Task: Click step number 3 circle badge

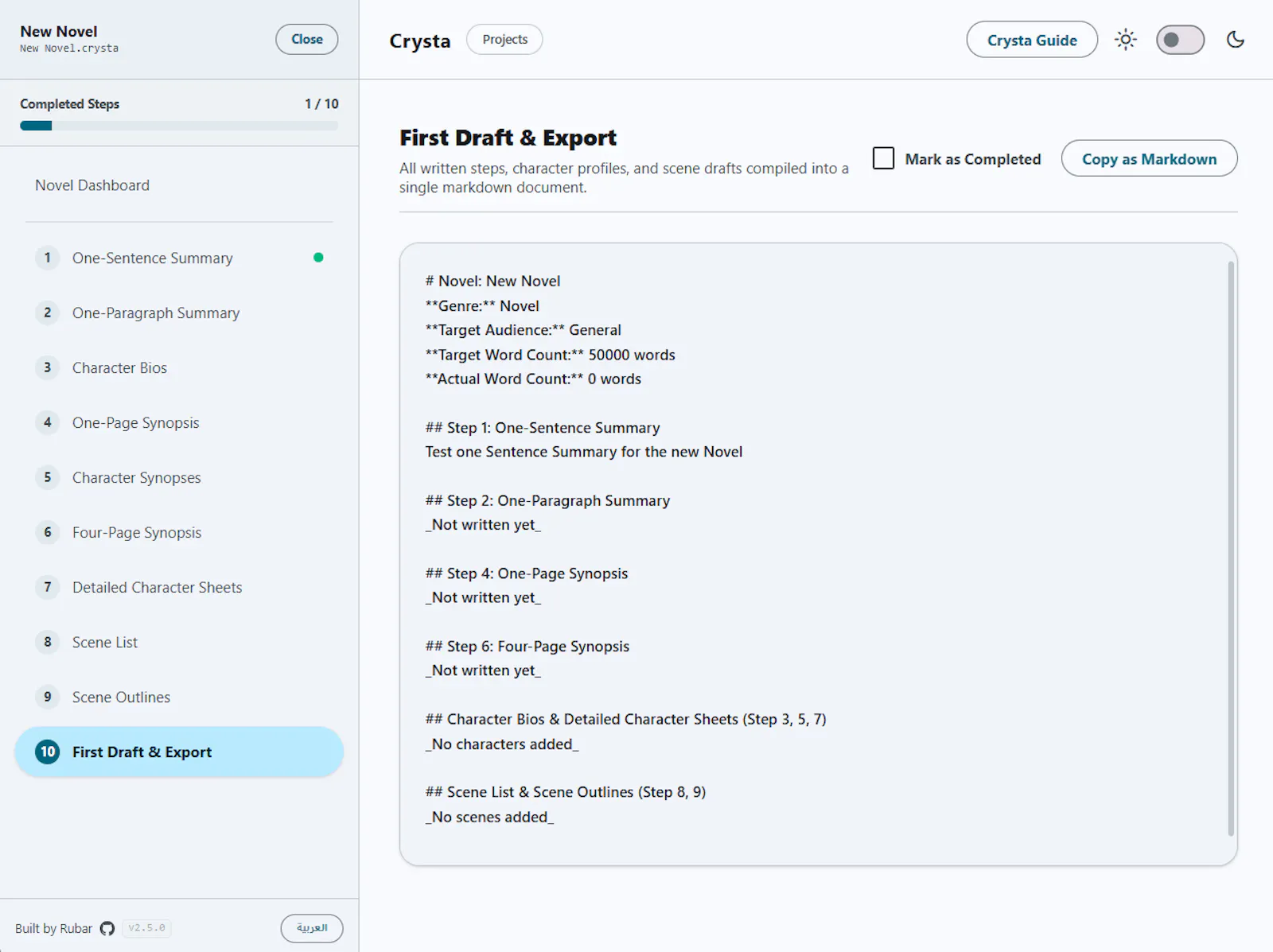Action: click(48, 367)
